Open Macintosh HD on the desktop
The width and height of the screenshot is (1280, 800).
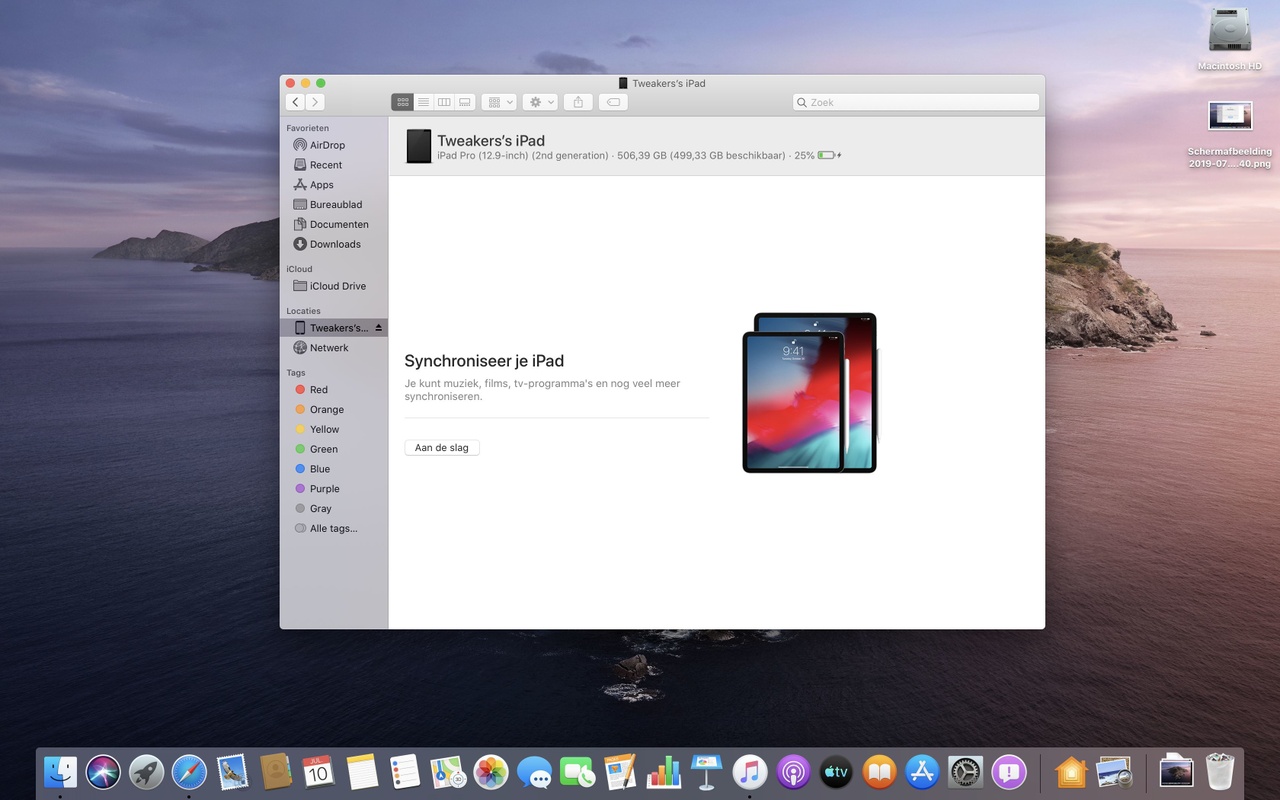[x=1230, y=41]
